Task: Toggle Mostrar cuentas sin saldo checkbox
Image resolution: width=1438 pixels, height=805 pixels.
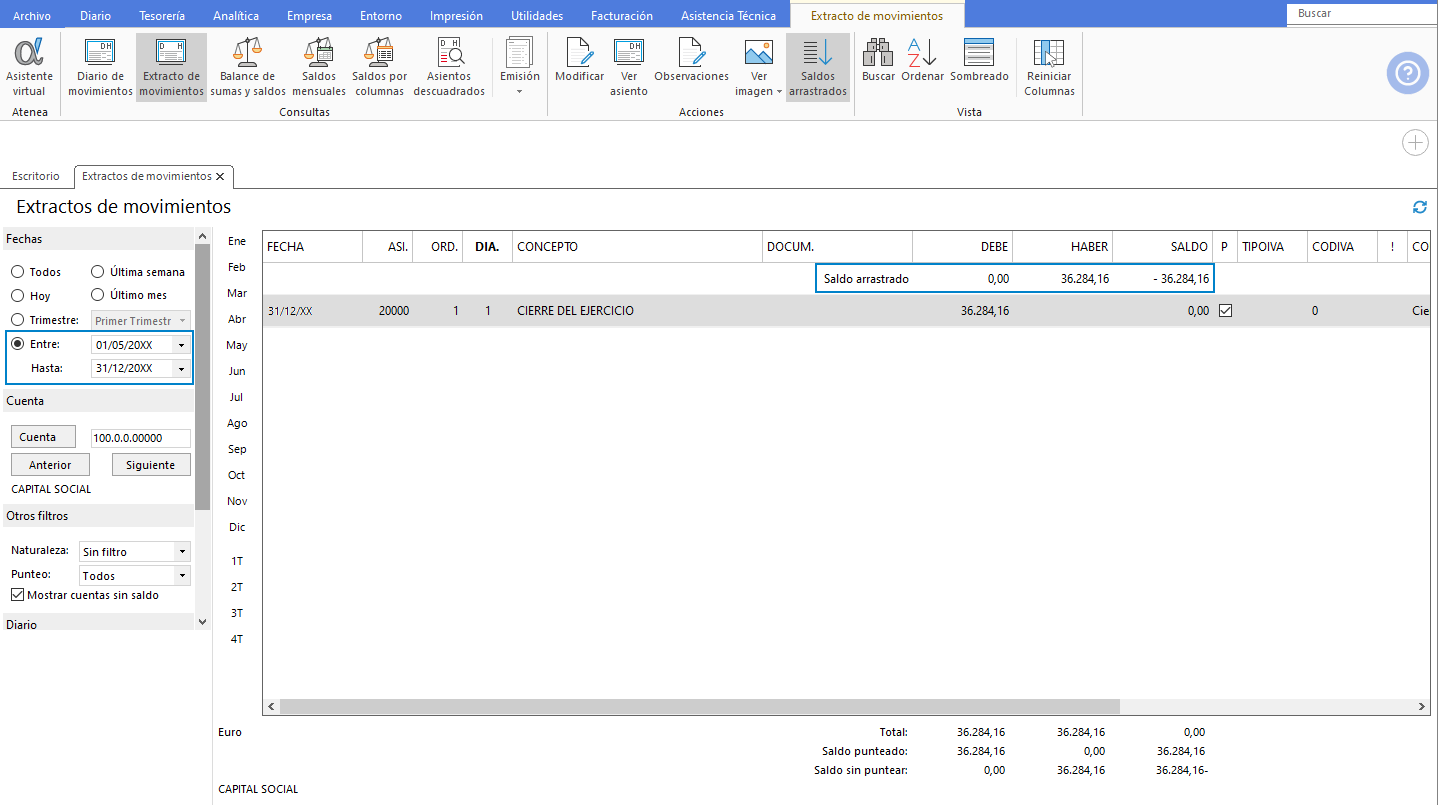Action: [x=17, y=595]
